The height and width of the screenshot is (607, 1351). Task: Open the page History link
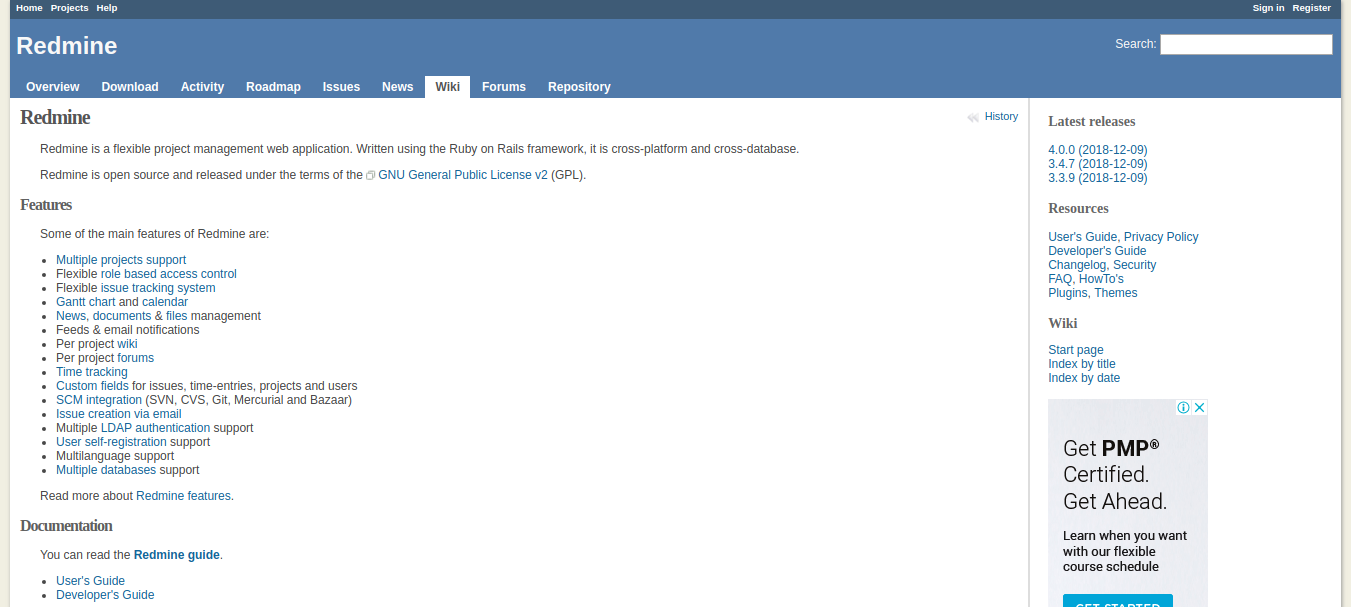pos(1001,117)
